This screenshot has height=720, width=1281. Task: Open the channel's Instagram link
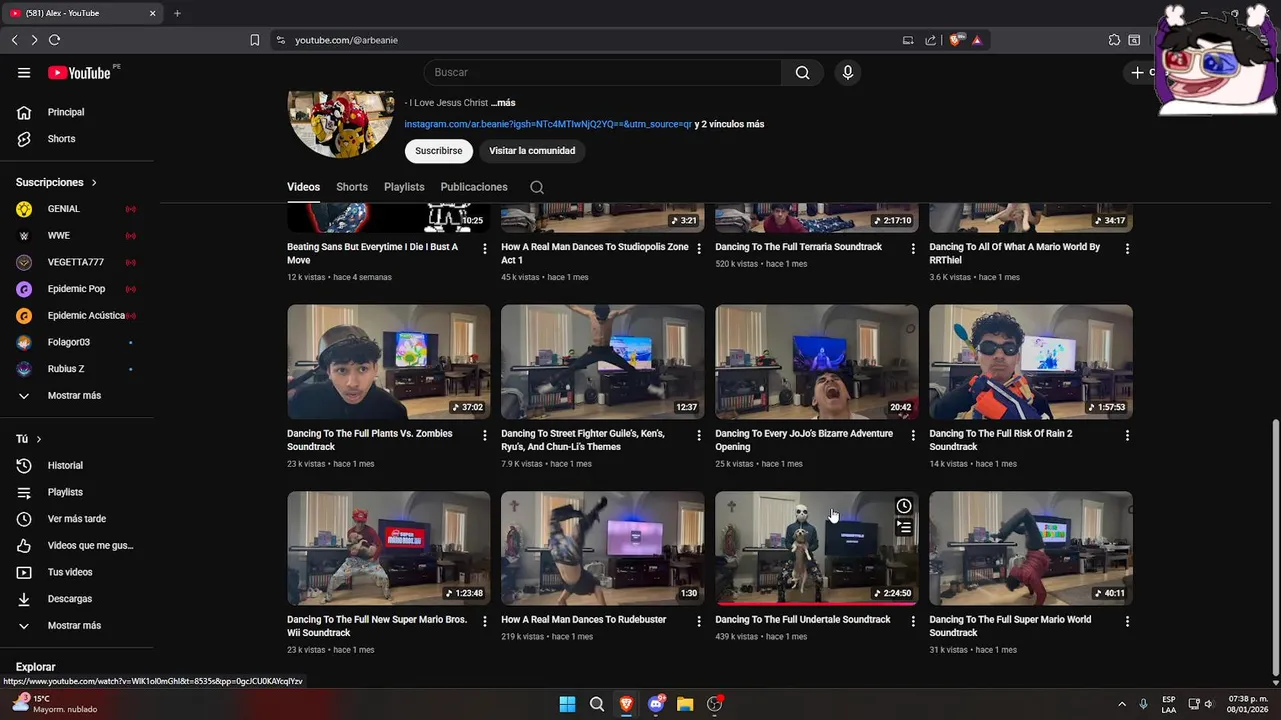click(548, 124)
